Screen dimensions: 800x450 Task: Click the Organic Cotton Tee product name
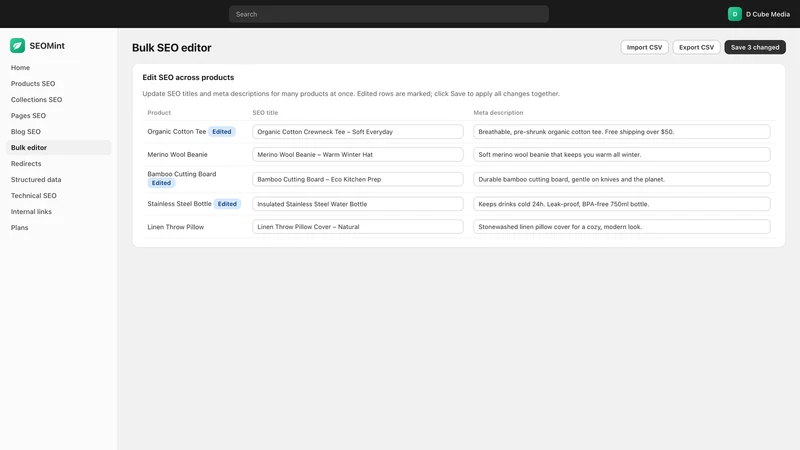click(x=177, y=132)
